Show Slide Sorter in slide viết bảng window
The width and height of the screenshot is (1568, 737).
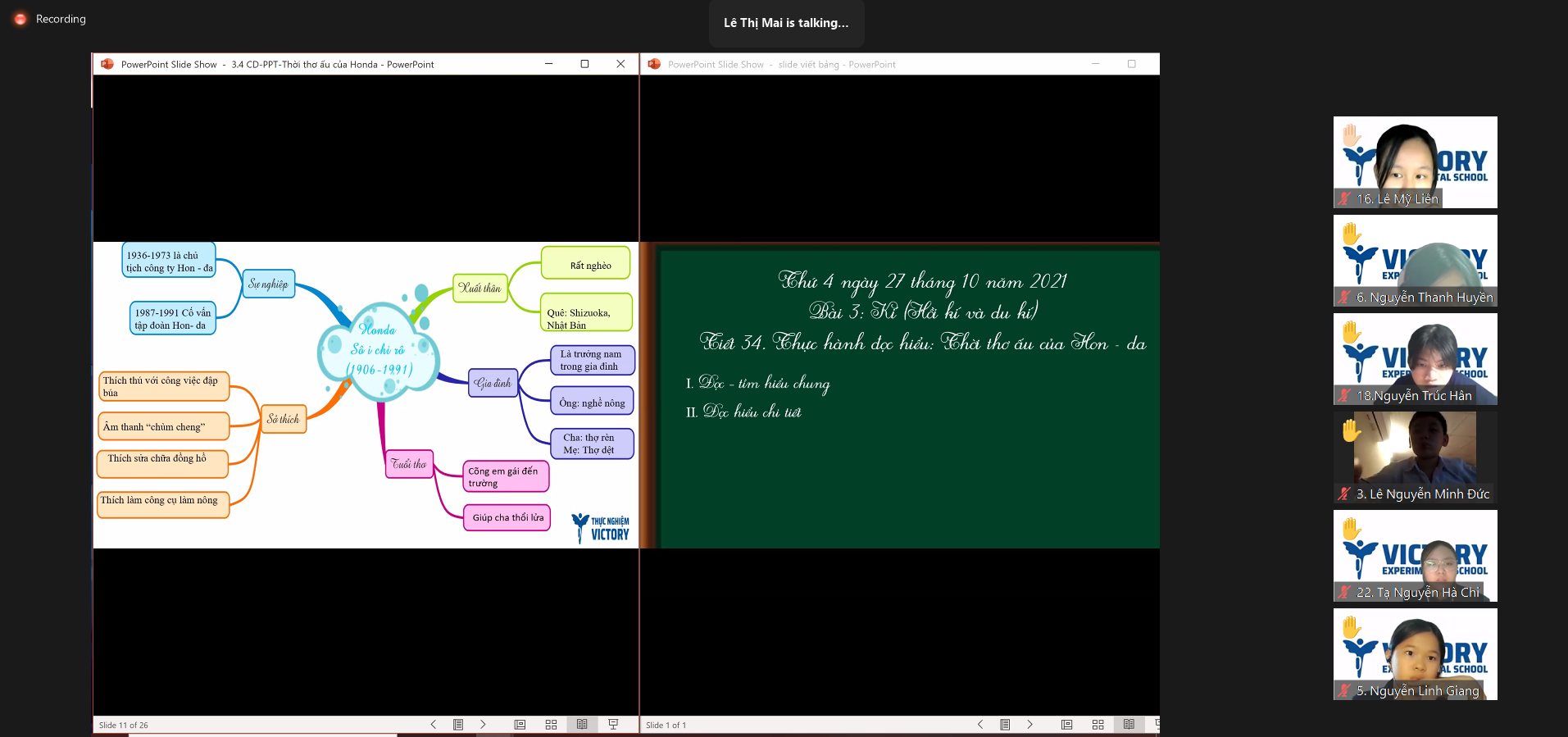[1098, 725]
